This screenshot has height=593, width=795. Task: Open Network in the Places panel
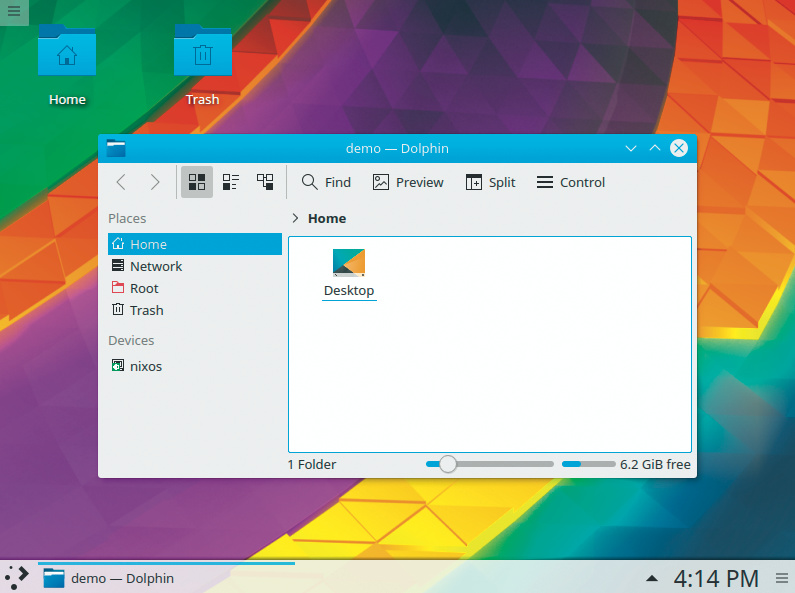(x=155, y=266)
